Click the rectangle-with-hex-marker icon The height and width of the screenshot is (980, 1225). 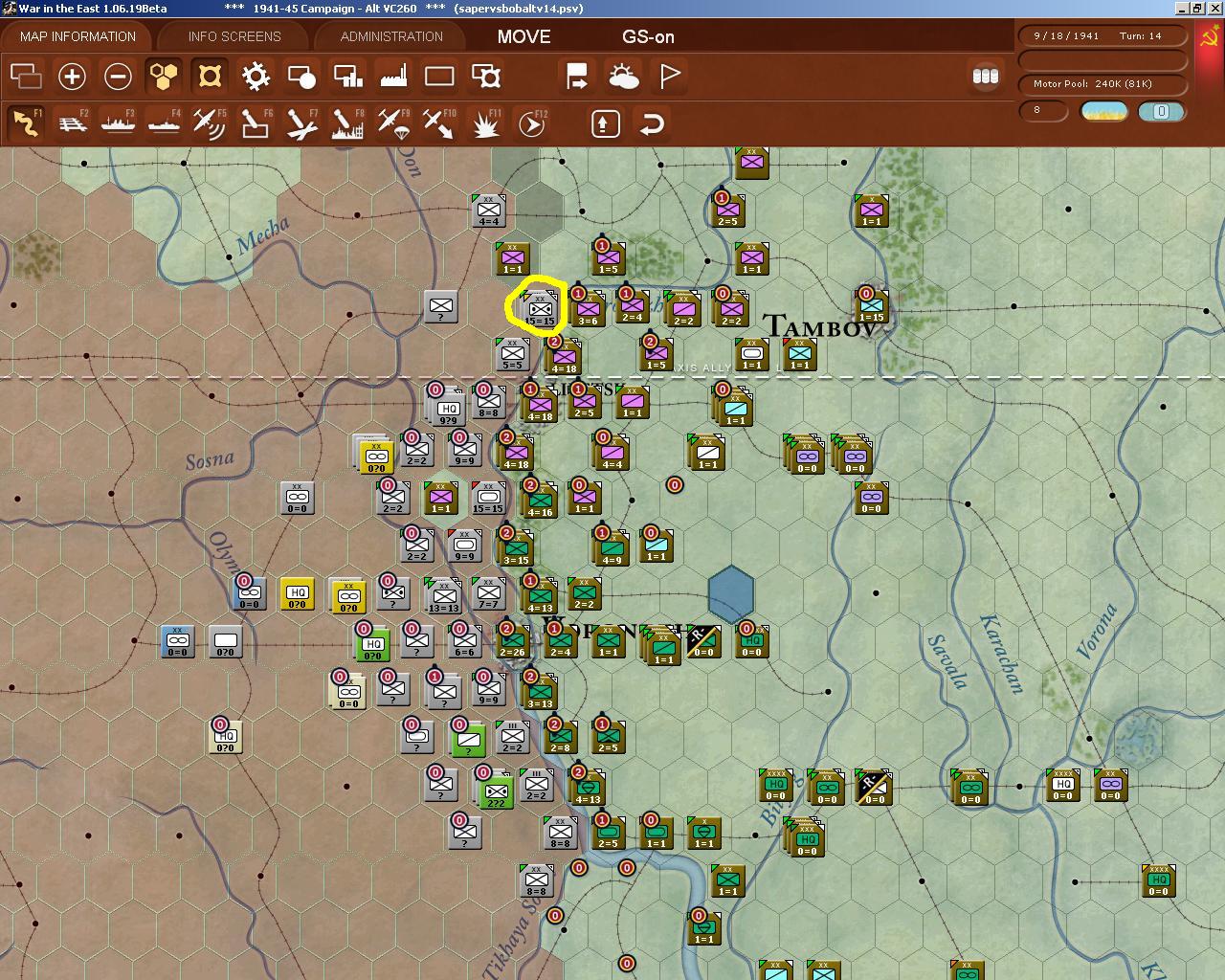tap(486, 76)
